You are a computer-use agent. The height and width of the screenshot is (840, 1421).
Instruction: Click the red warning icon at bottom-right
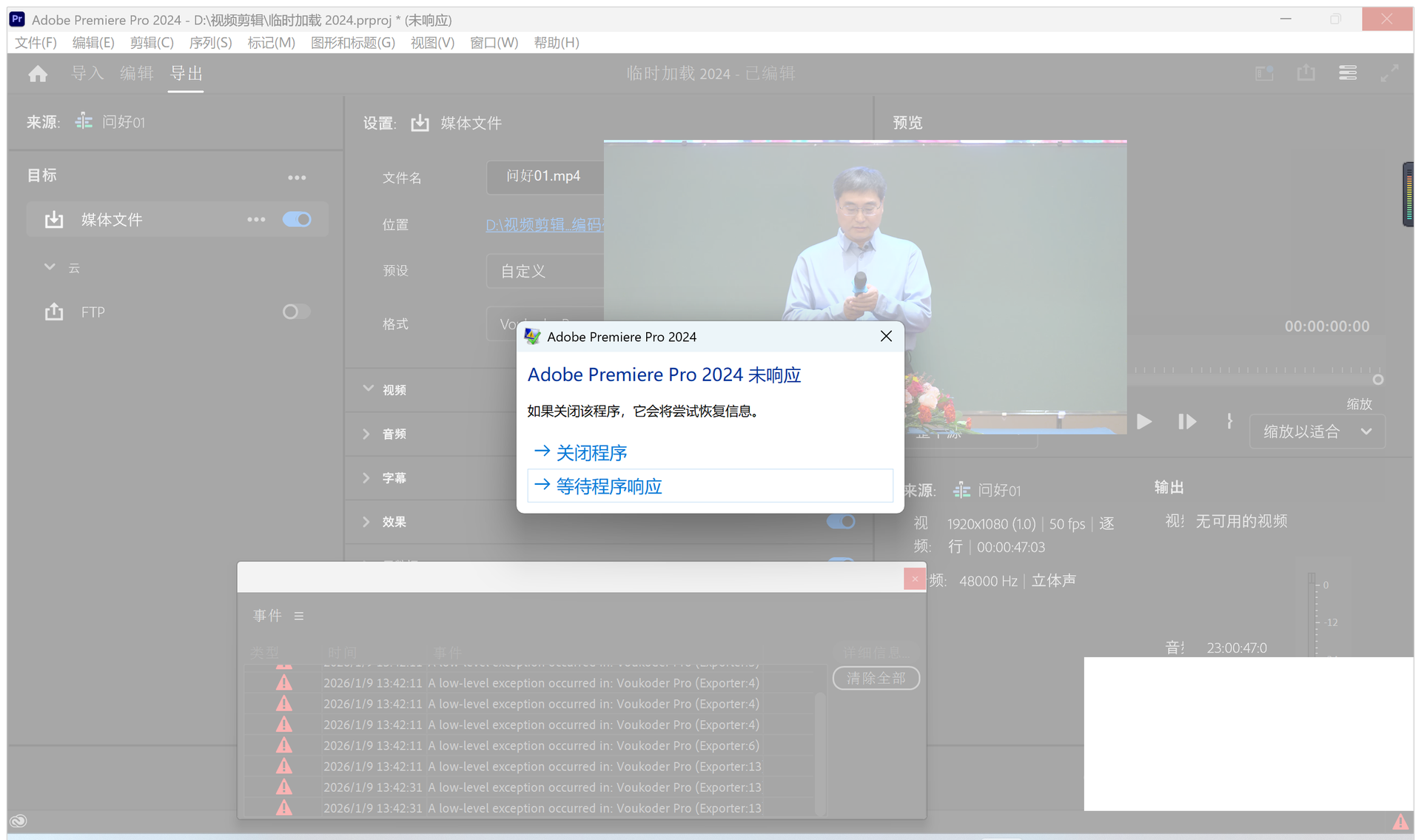(1400, 821)
